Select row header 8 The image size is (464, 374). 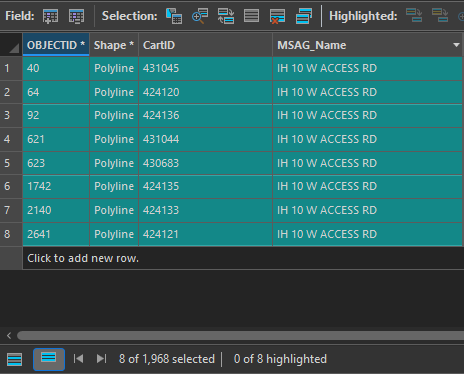click(11, 234)
